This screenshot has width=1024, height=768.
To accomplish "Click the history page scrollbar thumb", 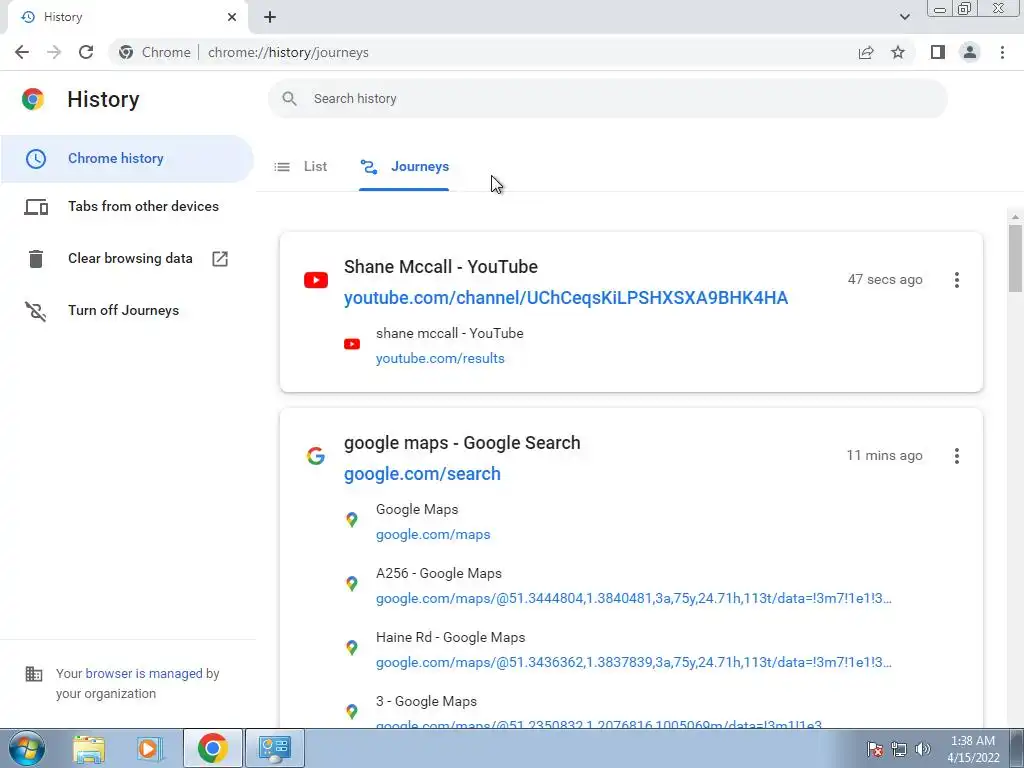I will [1015, 259].
